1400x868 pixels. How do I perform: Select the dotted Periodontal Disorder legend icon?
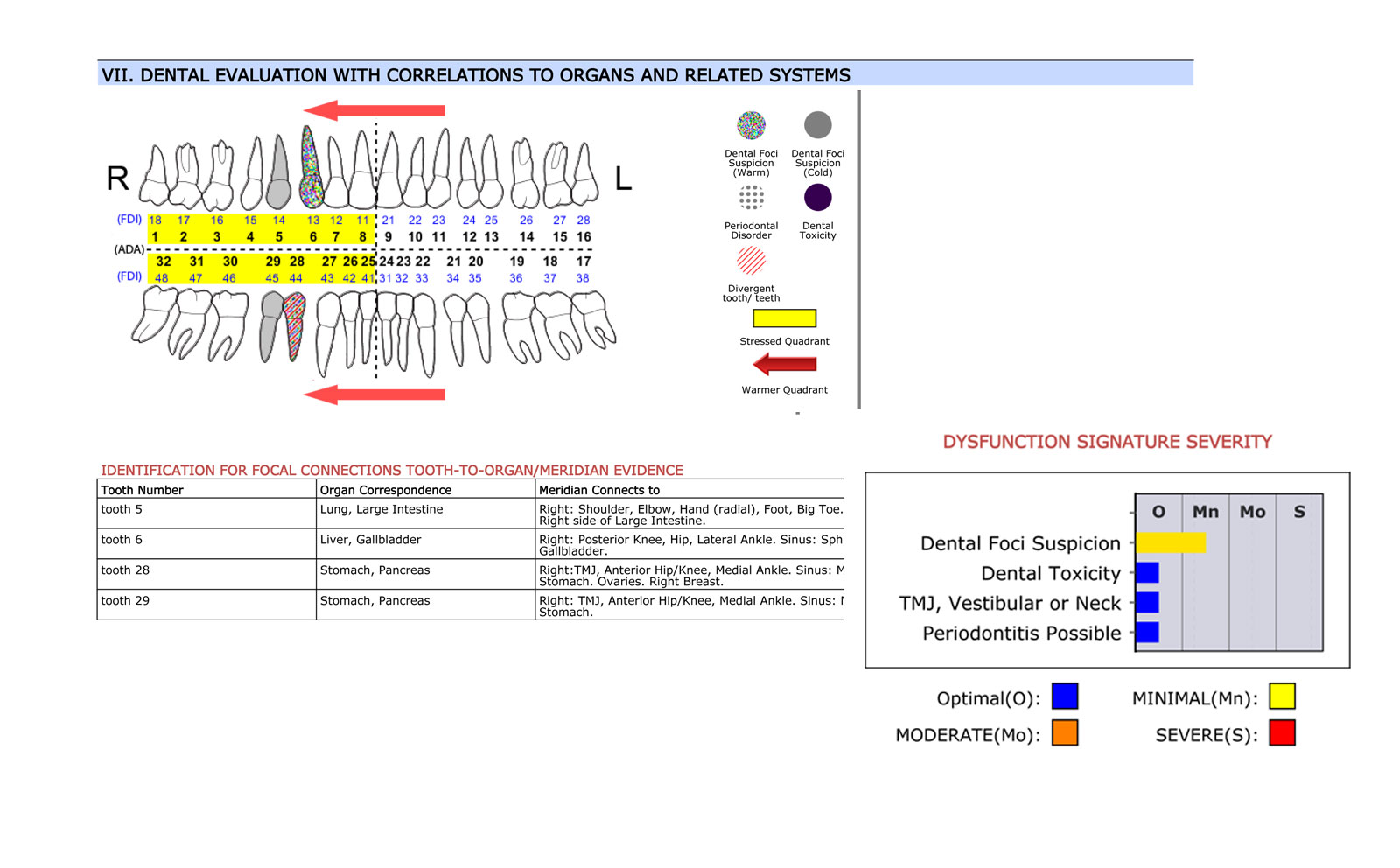point(751,198)
